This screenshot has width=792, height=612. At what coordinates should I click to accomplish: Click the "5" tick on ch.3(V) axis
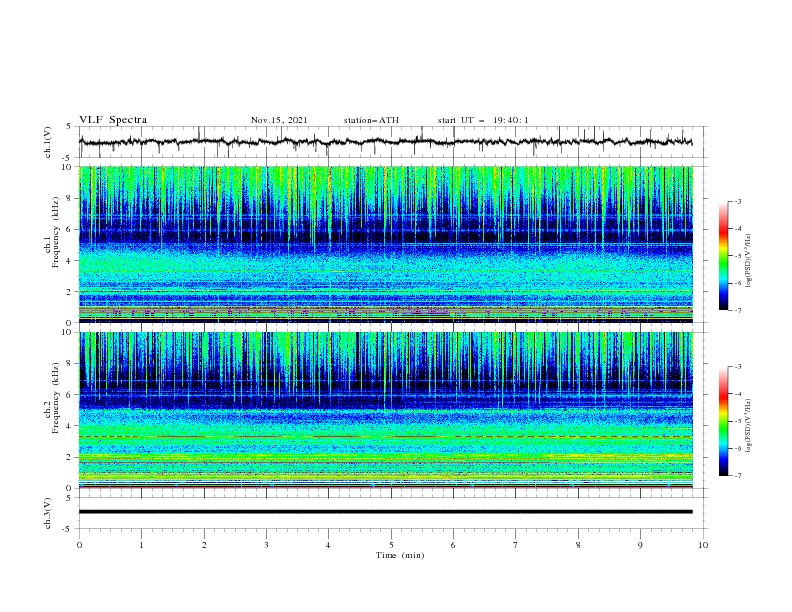(x=70, y=497)
